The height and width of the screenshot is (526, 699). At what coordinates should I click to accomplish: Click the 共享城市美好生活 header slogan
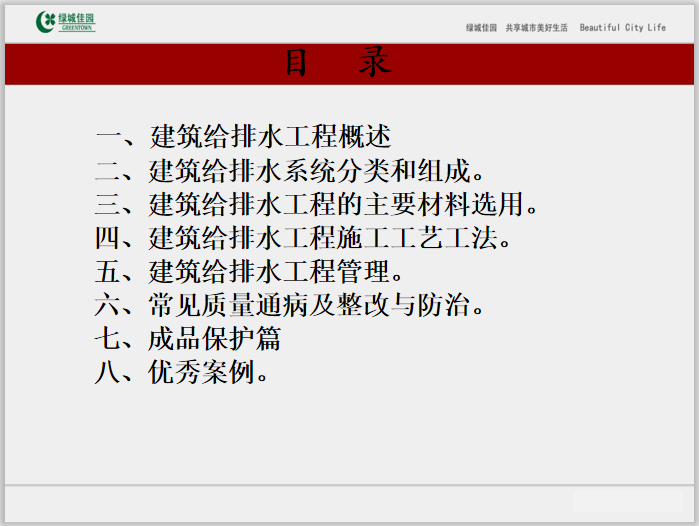536,28
